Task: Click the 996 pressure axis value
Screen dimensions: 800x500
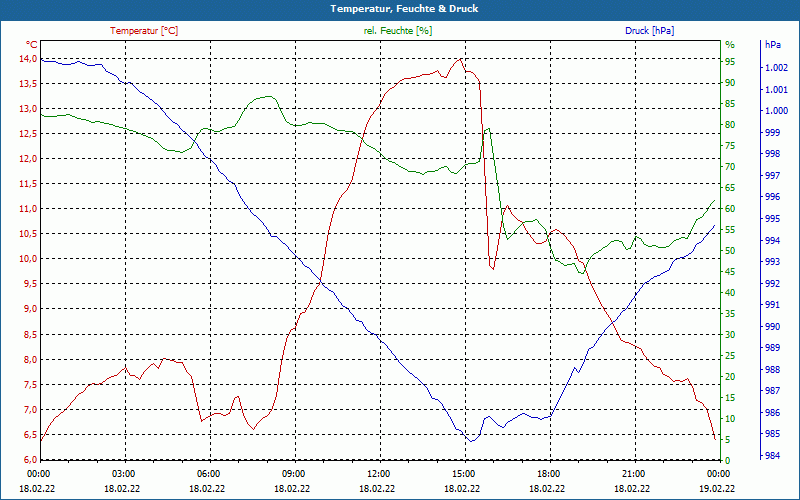Action: tap(772, 197)
